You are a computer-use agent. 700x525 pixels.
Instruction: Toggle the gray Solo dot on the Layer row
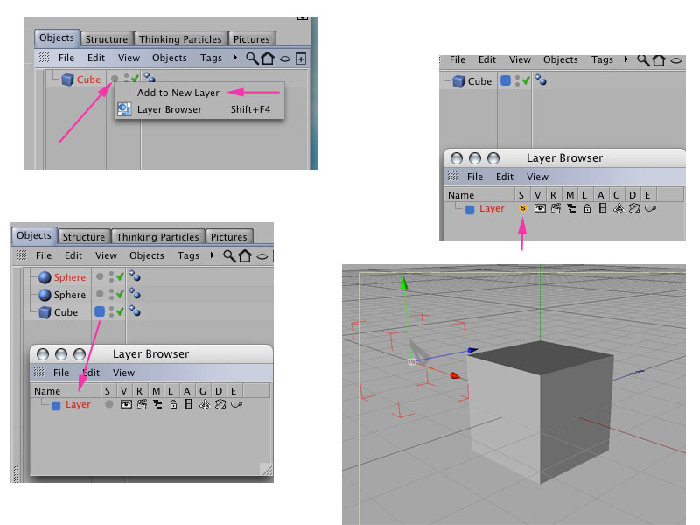click(109, 404)
